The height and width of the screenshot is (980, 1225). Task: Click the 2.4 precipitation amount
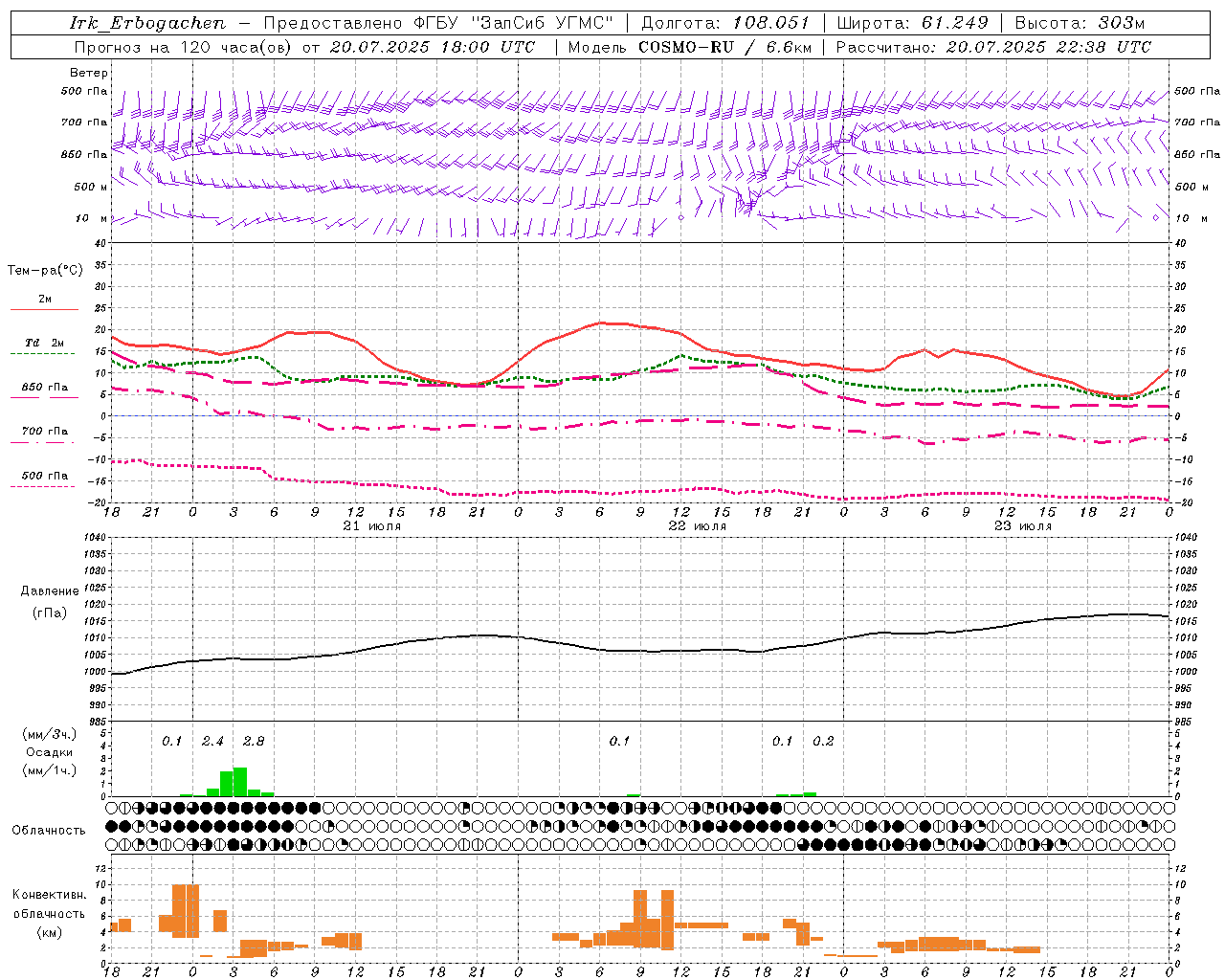(x=212, y=741)
